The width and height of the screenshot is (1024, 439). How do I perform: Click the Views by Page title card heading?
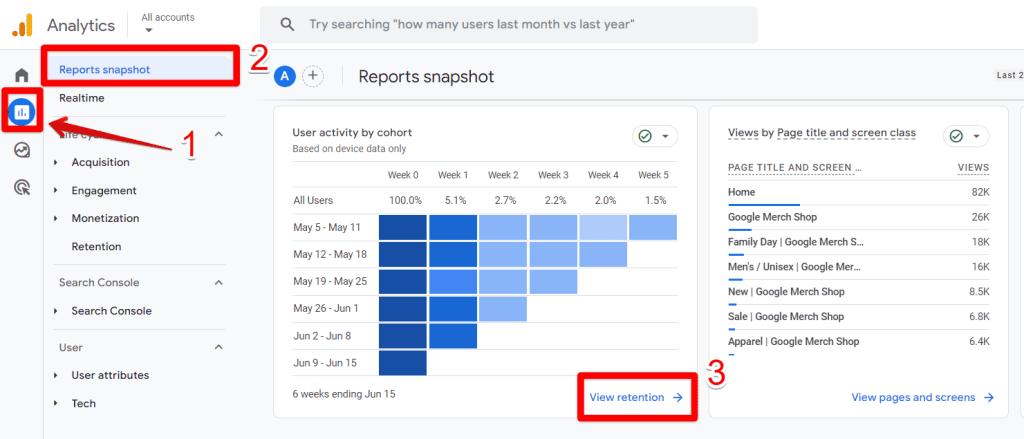(822, 133)
